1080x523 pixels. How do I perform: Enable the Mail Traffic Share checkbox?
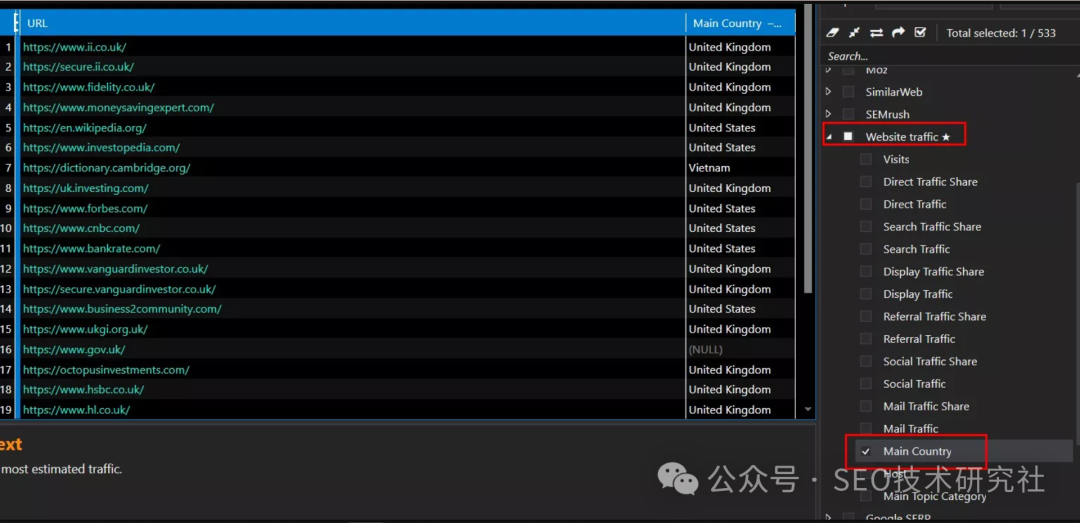coord(866,407)
